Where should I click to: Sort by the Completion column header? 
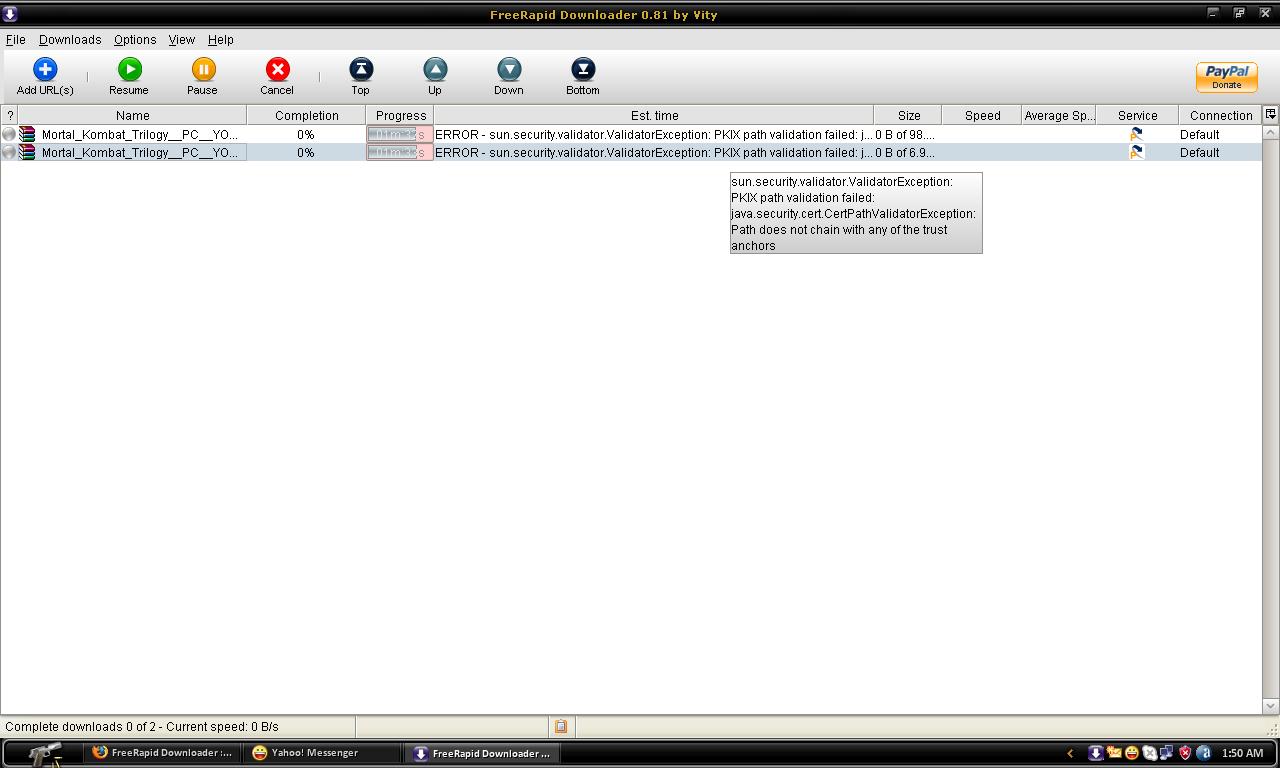pos(306,116)
